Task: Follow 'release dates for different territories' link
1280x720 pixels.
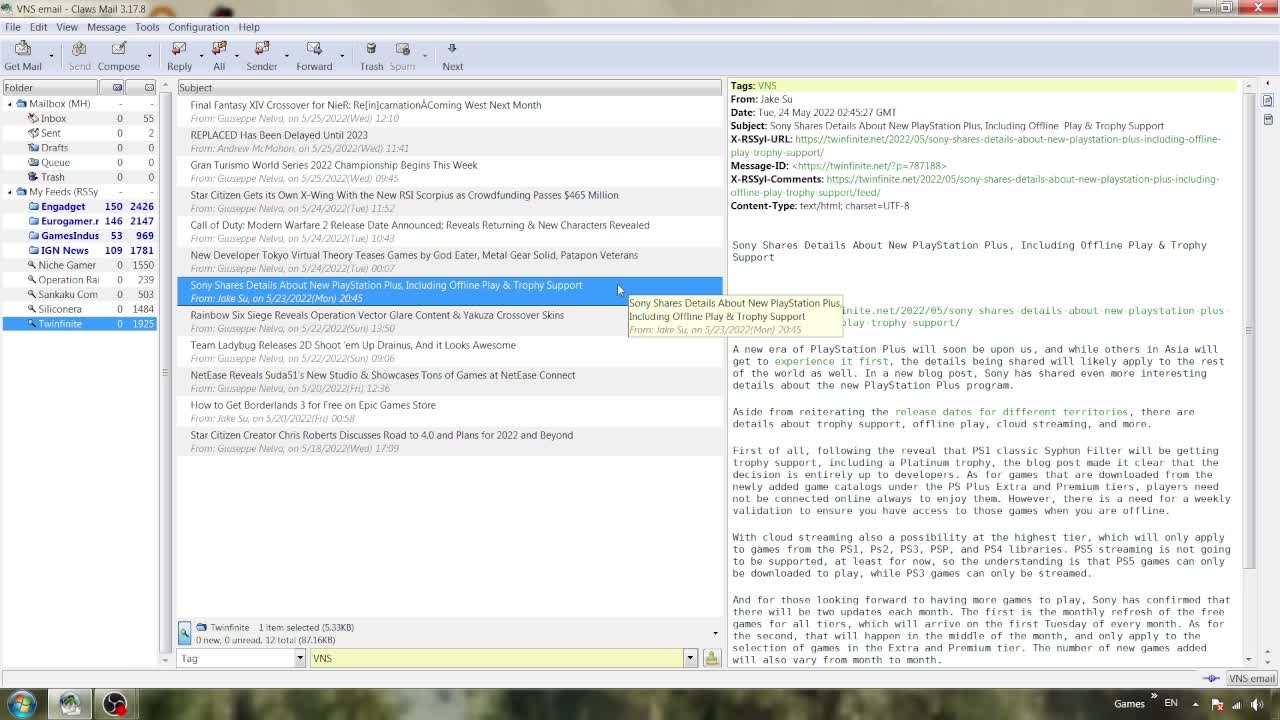Action: (x=1011, y=412)
